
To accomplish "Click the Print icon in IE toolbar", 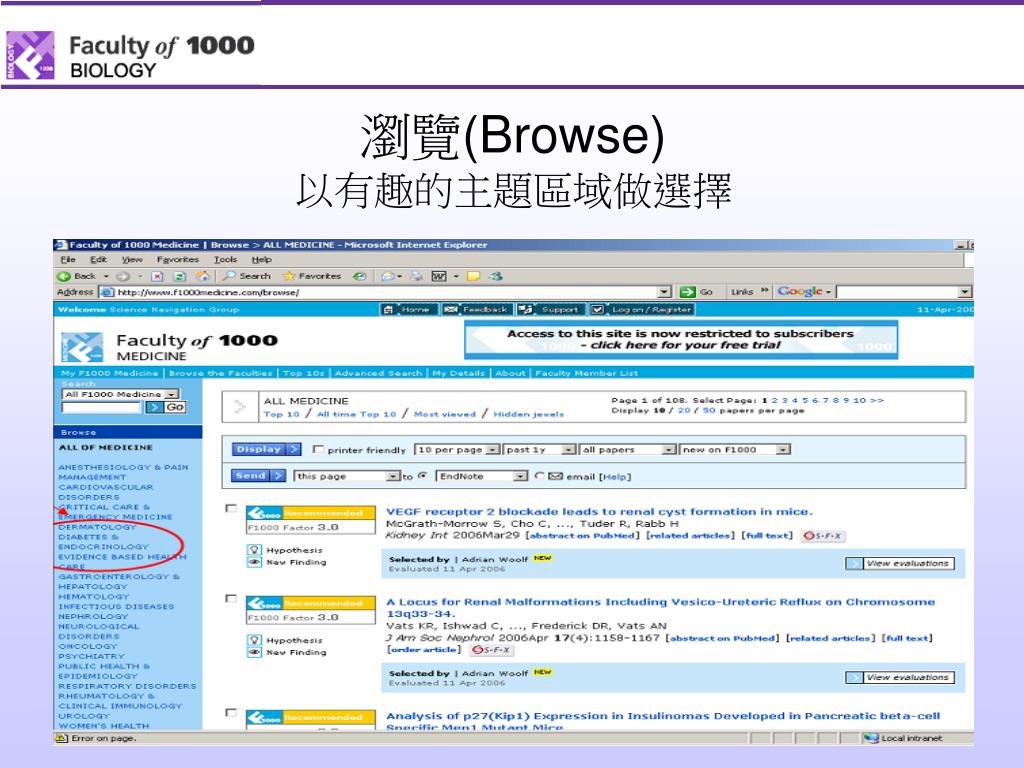I will pos(416,276).
